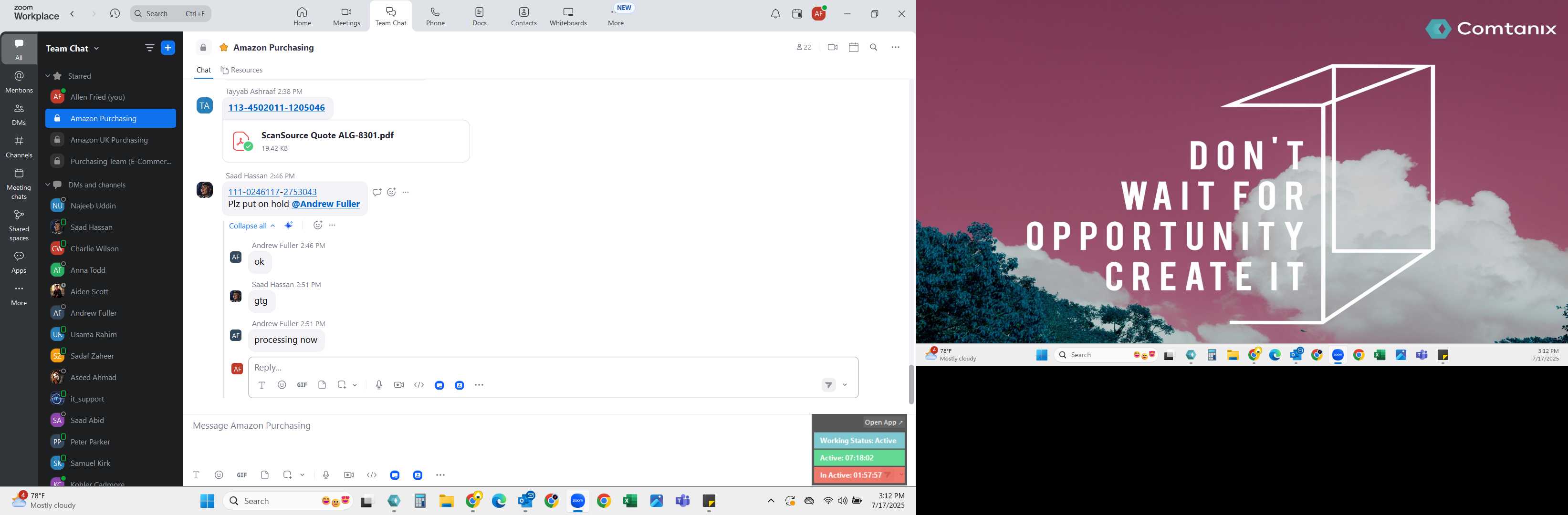Schedule meeting with header calendar icon
1568x515 pixels.
click(x=853, y=47)
